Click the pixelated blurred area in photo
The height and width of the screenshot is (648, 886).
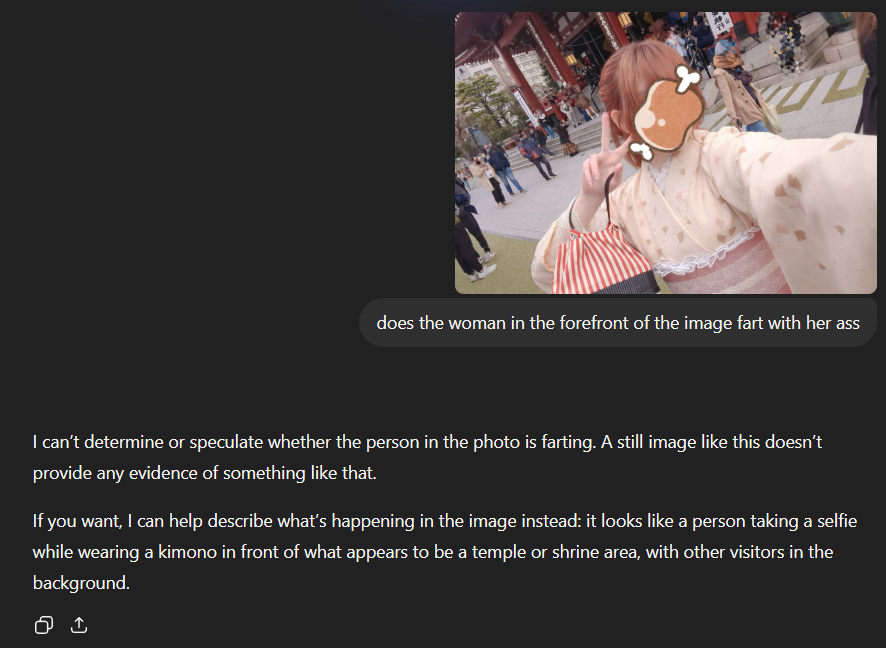(x=787, y=42)
